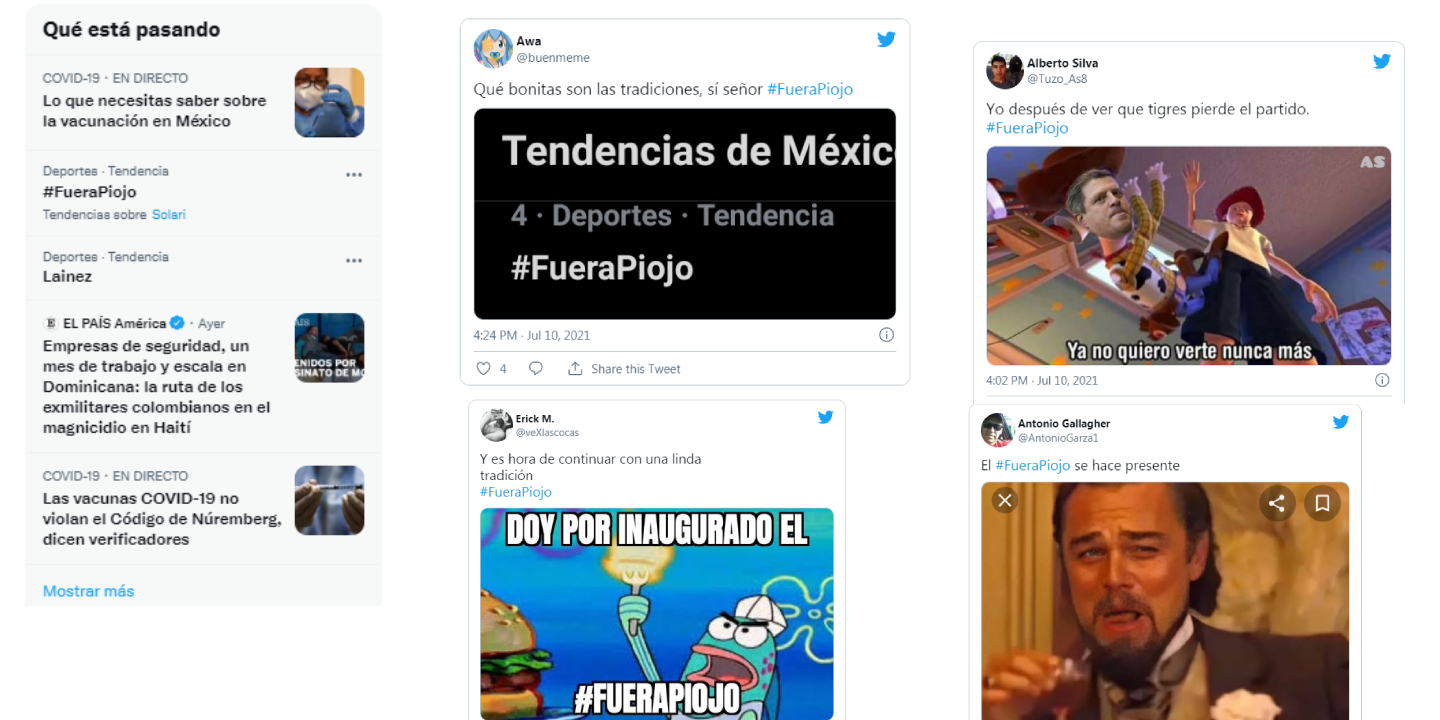Click Twitter bird icon on Erick M.'s tweet
Screen dimensions: 1440x720
point(825,418)
